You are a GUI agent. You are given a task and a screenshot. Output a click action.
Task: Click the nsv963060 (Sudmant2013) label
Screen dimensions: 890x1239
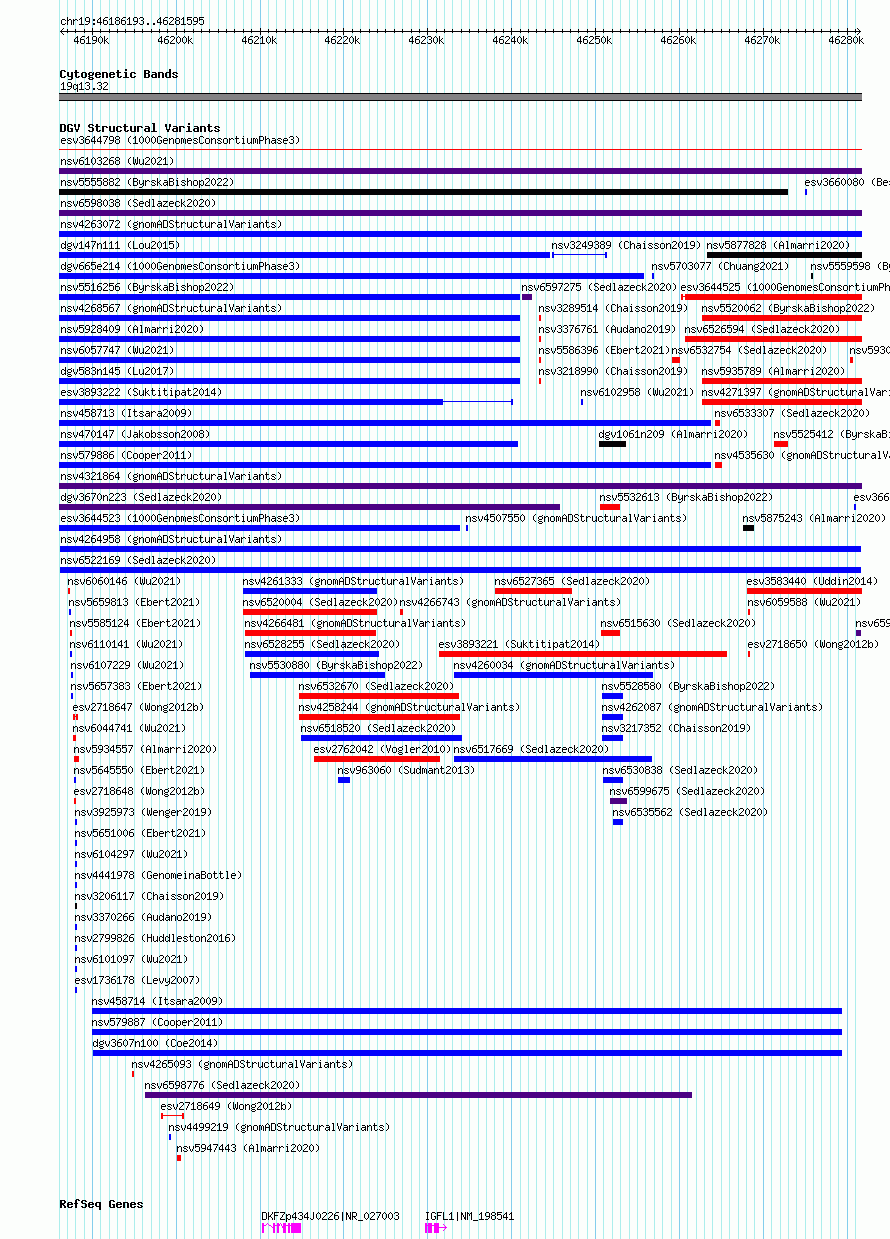tap(406, 770)
